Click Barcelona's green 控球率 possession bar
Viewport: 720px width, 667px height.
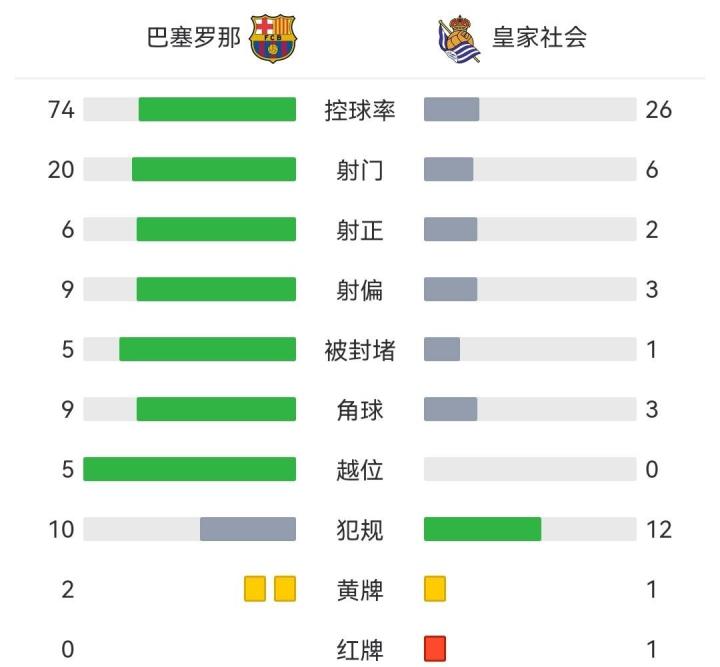tap(217, 109)
